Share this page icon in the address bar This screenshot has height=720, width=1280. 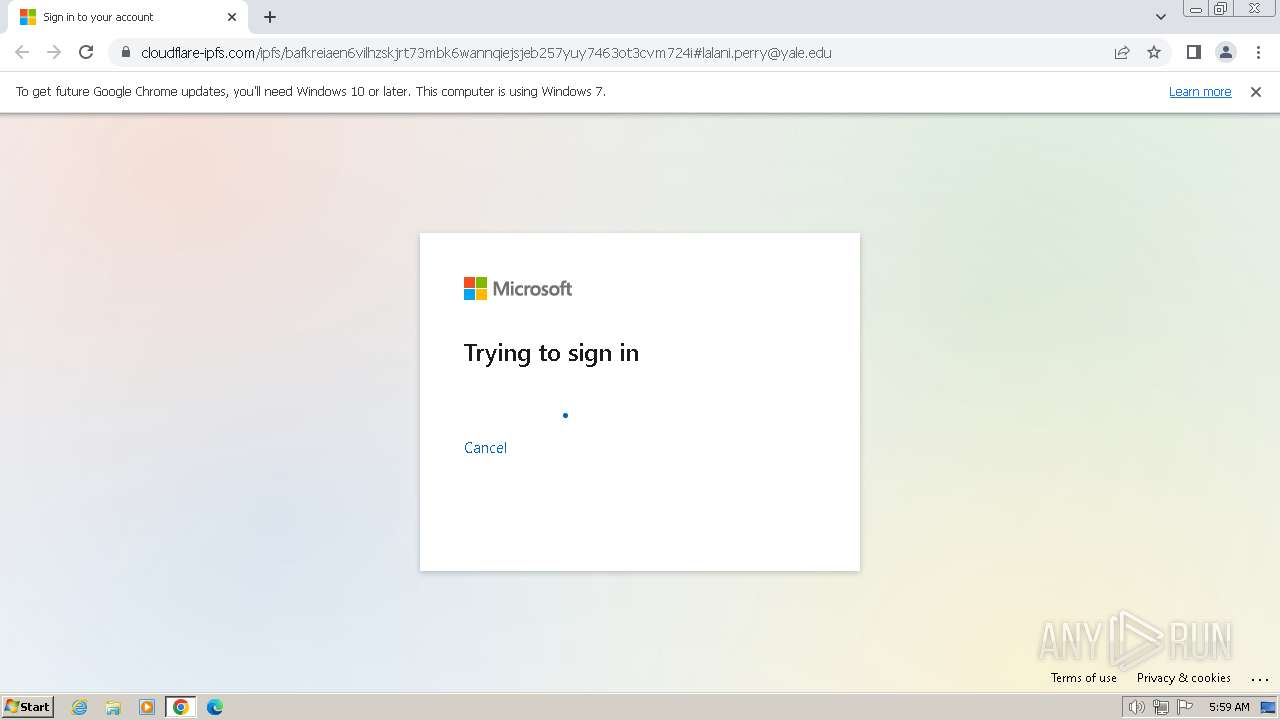(x=1122, y=53)
